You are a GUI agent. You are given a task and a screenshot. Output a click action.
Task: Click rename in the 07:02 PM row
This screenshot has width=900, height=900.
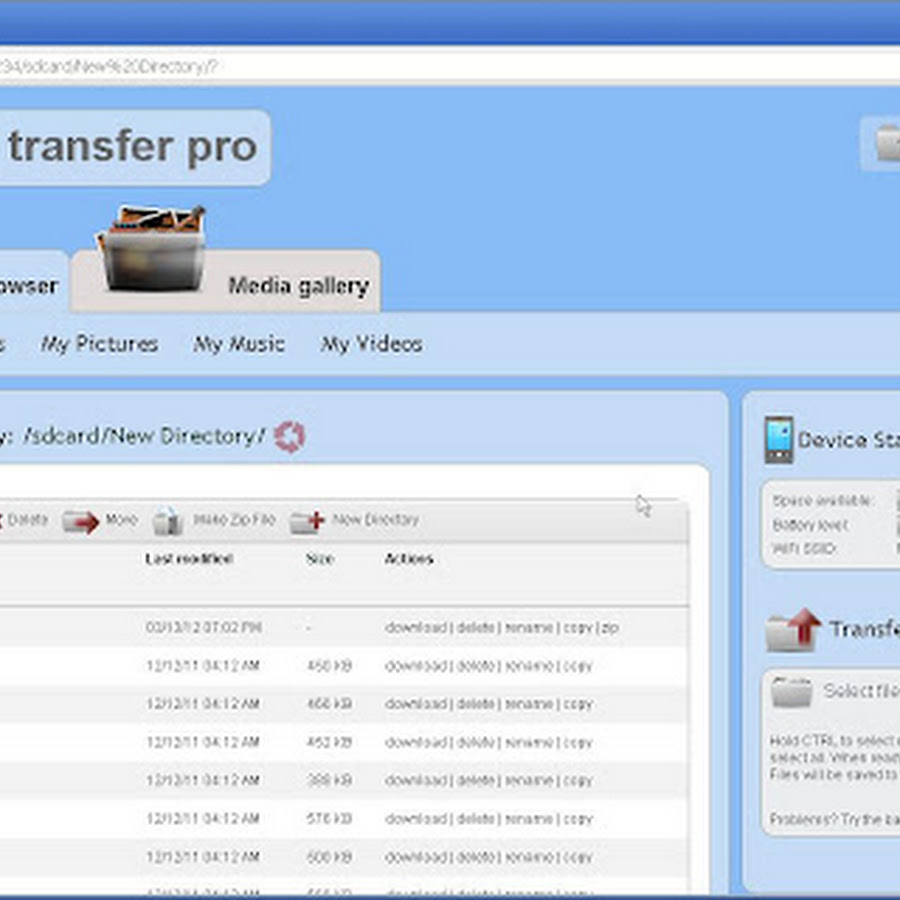pyautogui.click(x=529, y=627)
